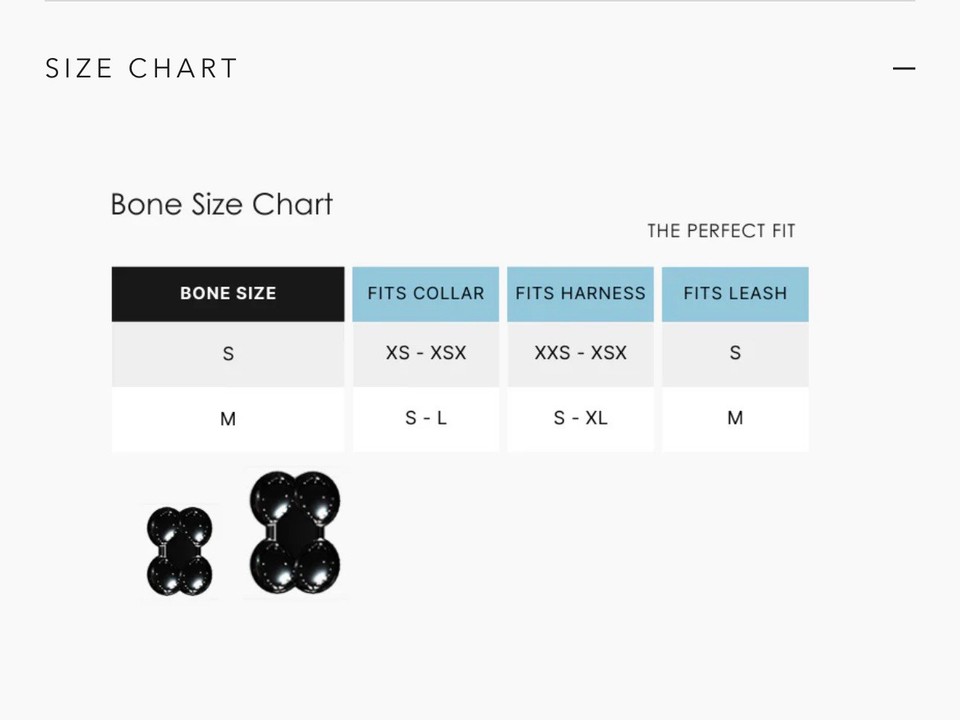Click THE PERFECT FIT text
The height and width of the screenshot is (720, 960).
point(721,231)
